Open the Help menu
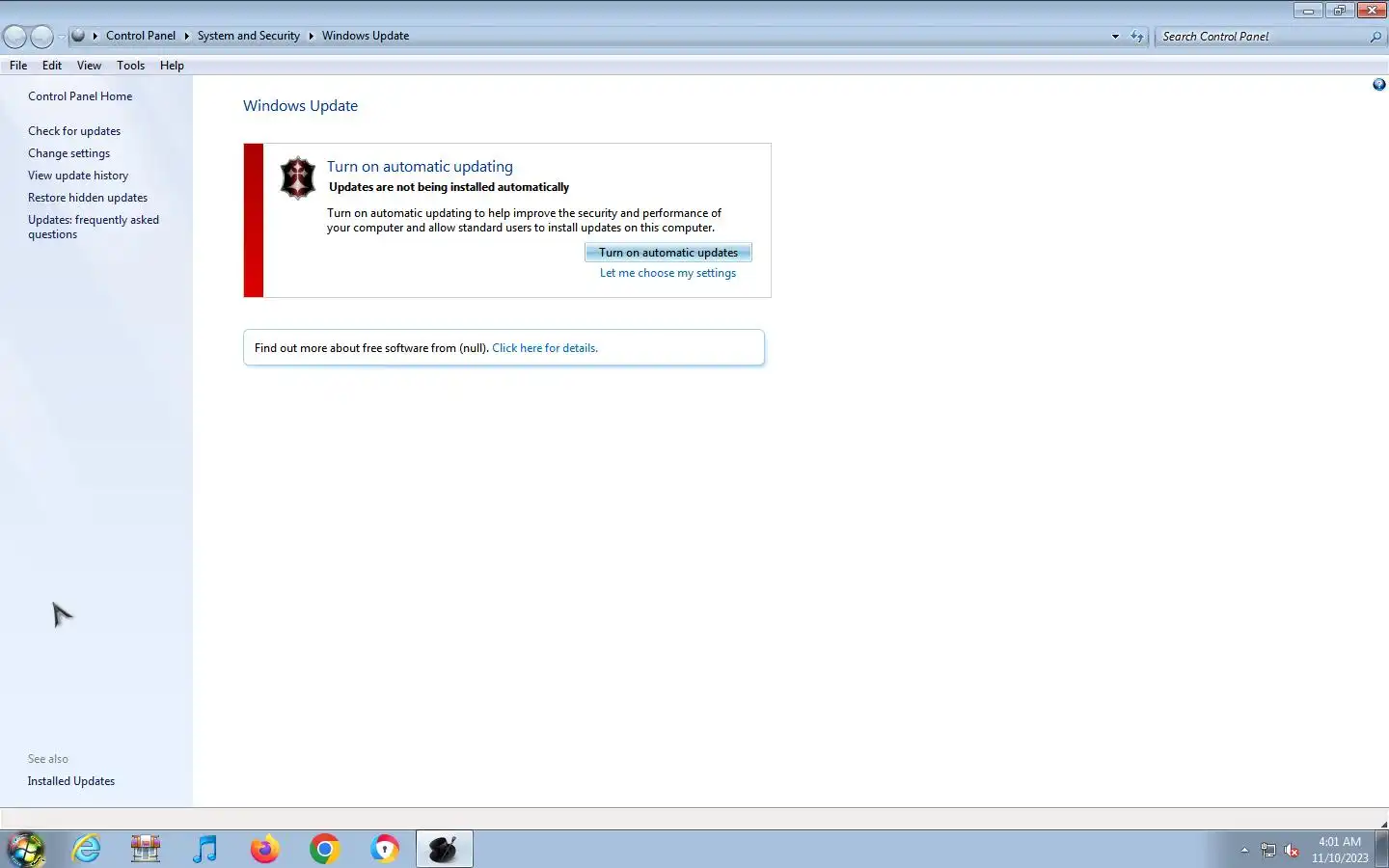 (172, 66)
